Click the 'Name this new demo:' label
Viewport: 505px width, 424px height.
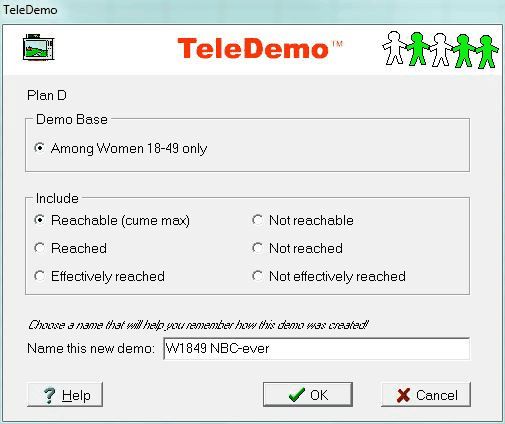[91, 348]
